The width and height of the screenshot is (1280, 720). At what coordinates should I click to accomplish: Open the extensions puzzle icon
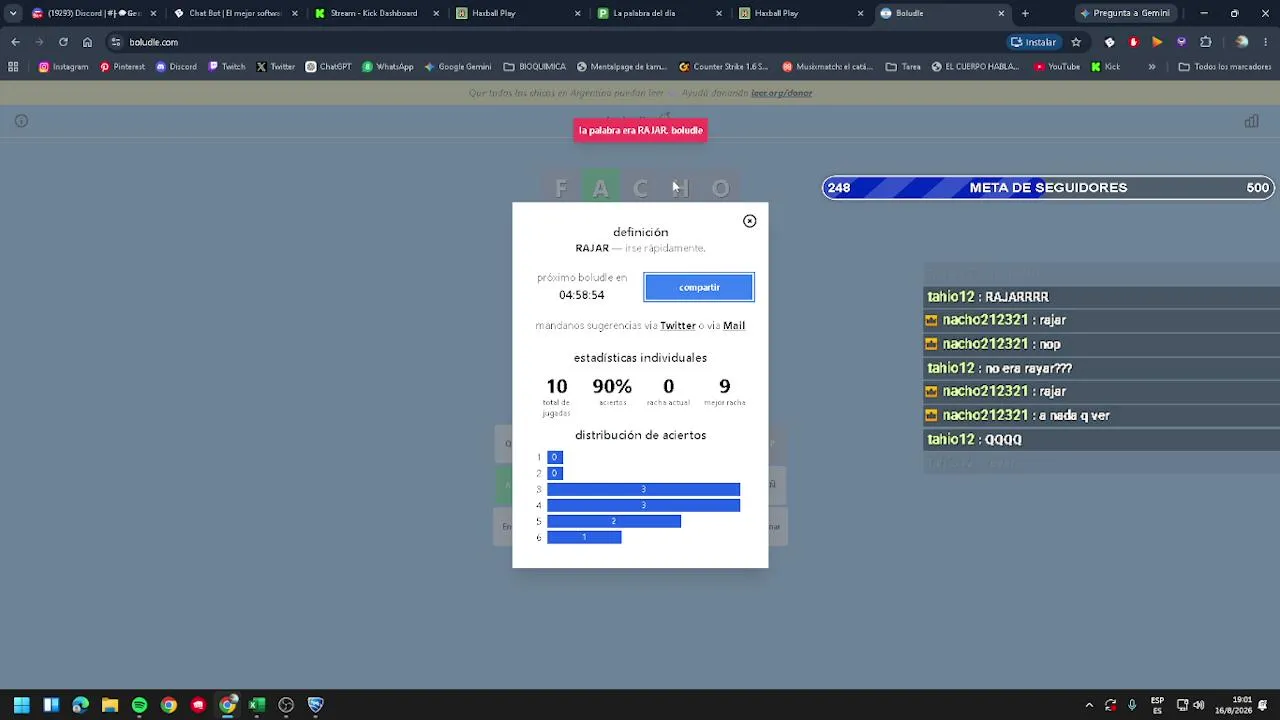1205,42
